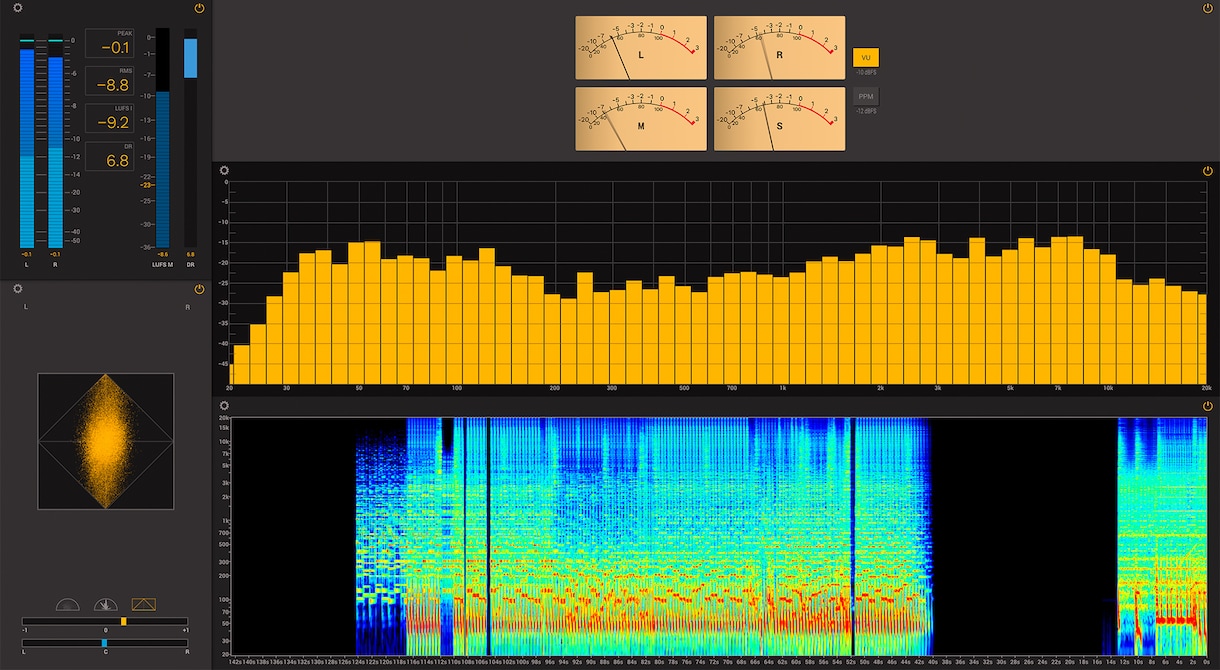Open settings gear of the vectorscope panel
This screenshot has width=1220, height=670.
17,289
